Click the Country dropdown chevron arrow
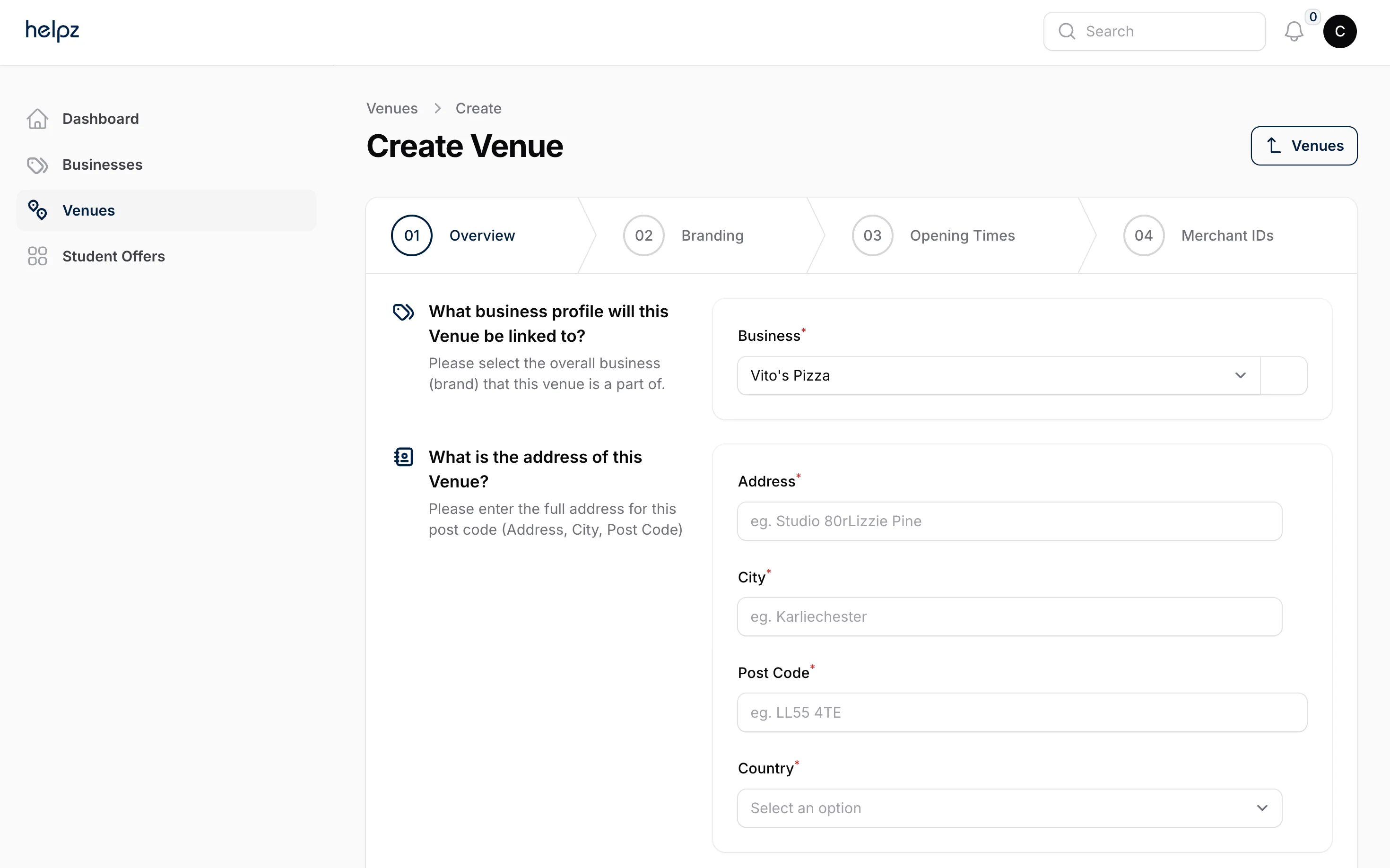 click(1261, 807)
